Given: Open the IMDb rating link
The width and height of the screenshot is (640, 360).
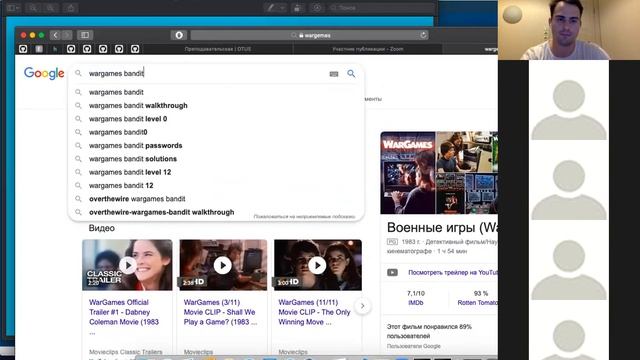Looking at the screenshot, I should point(416,303).
